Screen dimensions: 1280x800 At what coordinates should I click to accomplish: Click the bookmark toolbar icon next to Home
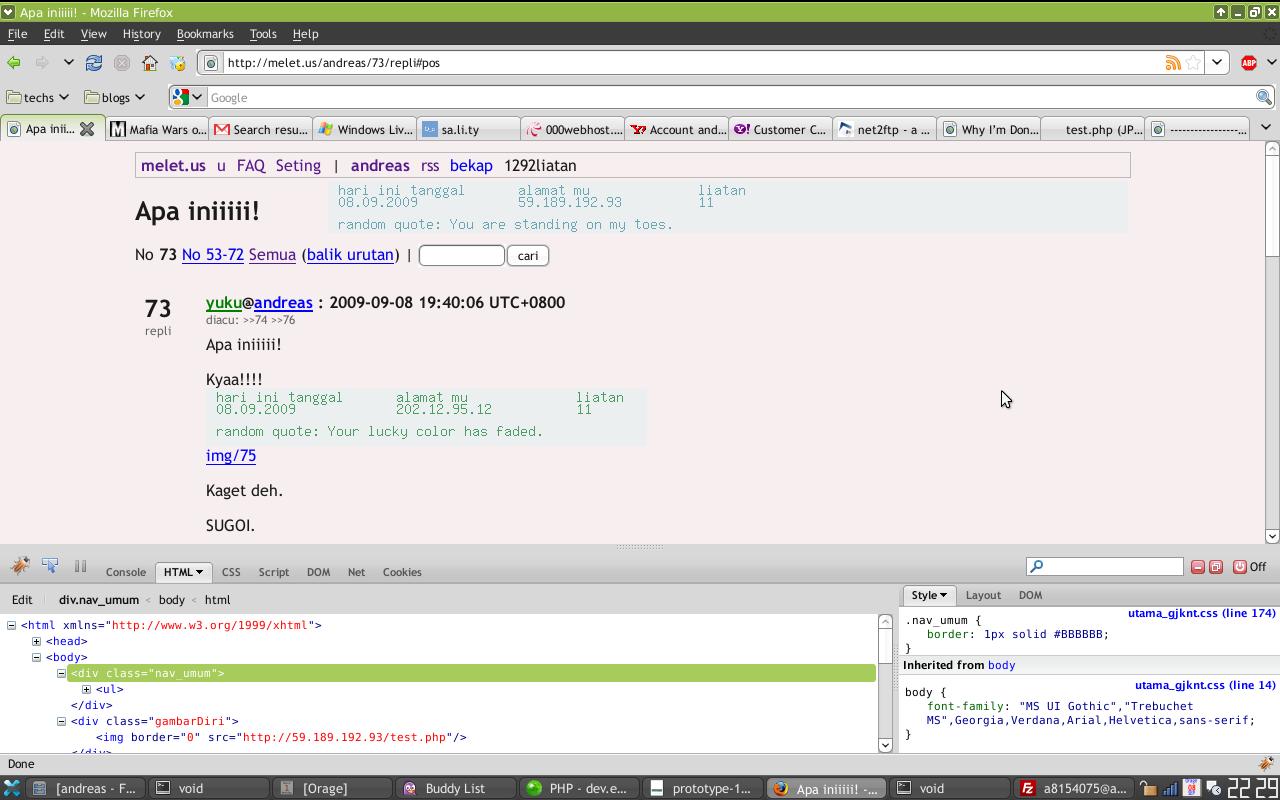tap(178, 63)
